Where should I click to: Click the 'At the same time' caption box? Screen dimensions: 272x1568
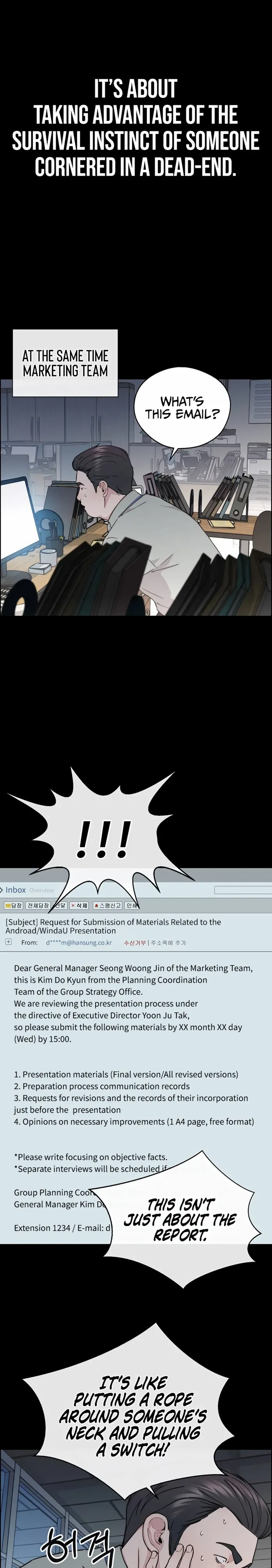point(65,363)
